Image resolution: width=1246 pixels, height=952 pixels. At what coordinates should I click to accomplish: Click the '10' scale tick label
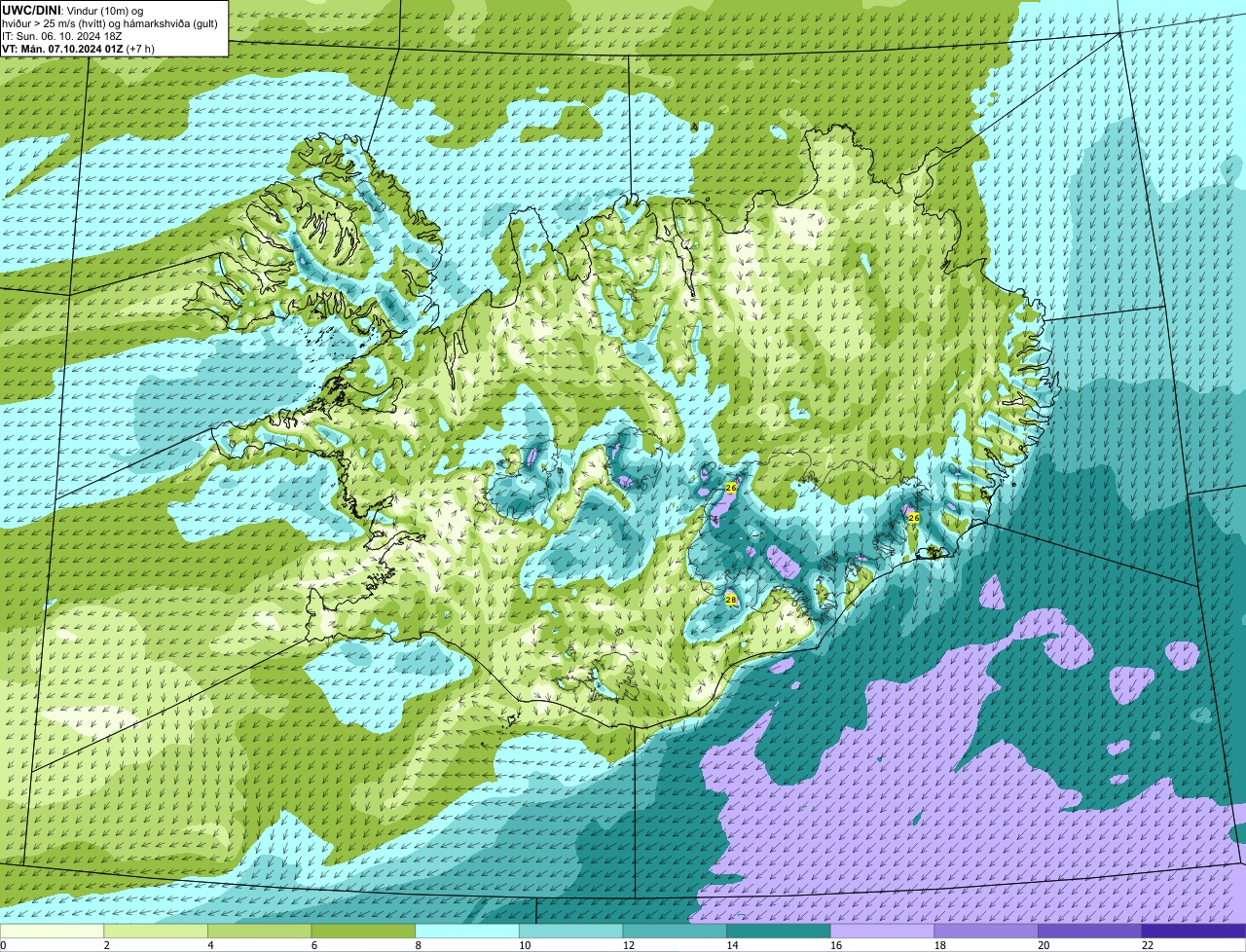(x=524, y=945)
